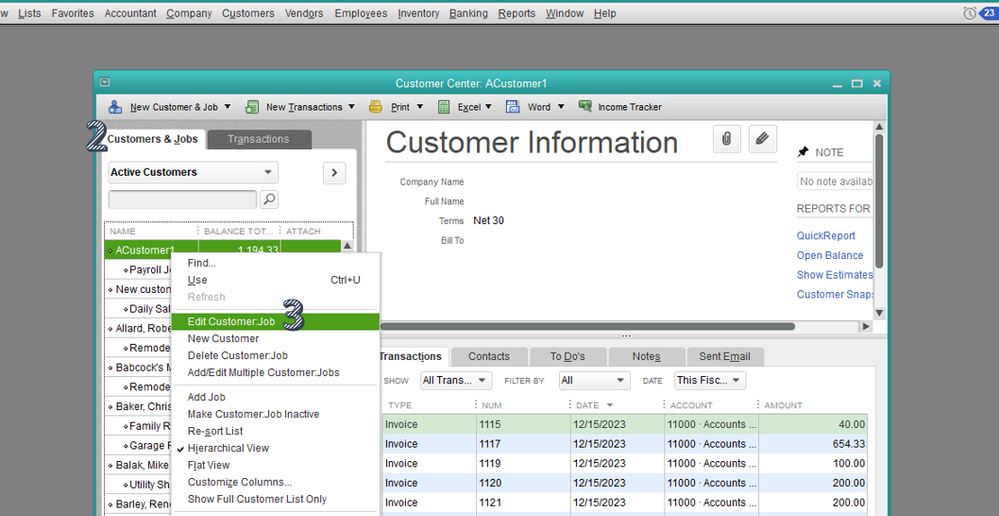Choose Find... in context menu
Image resolution: width=999 pixels, height=516 pixels.
pos(201,263)
